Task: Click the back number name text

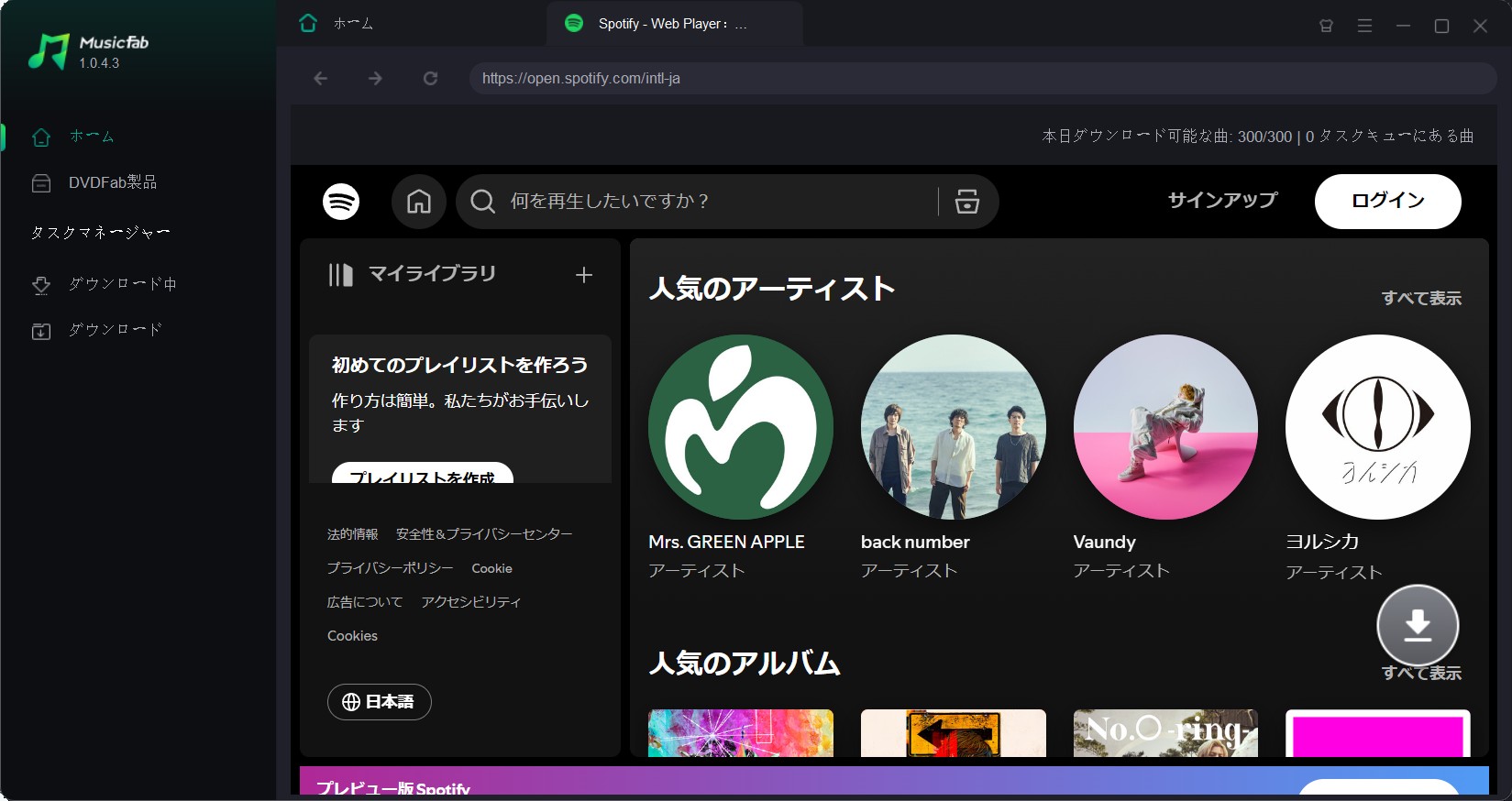Action: 915,542
